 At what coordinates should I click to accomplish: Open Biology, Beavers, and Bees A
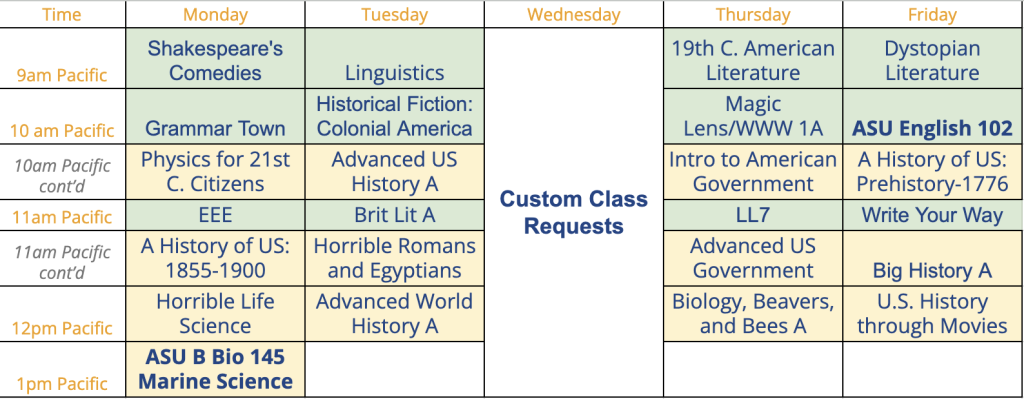(x=753, y=313)
